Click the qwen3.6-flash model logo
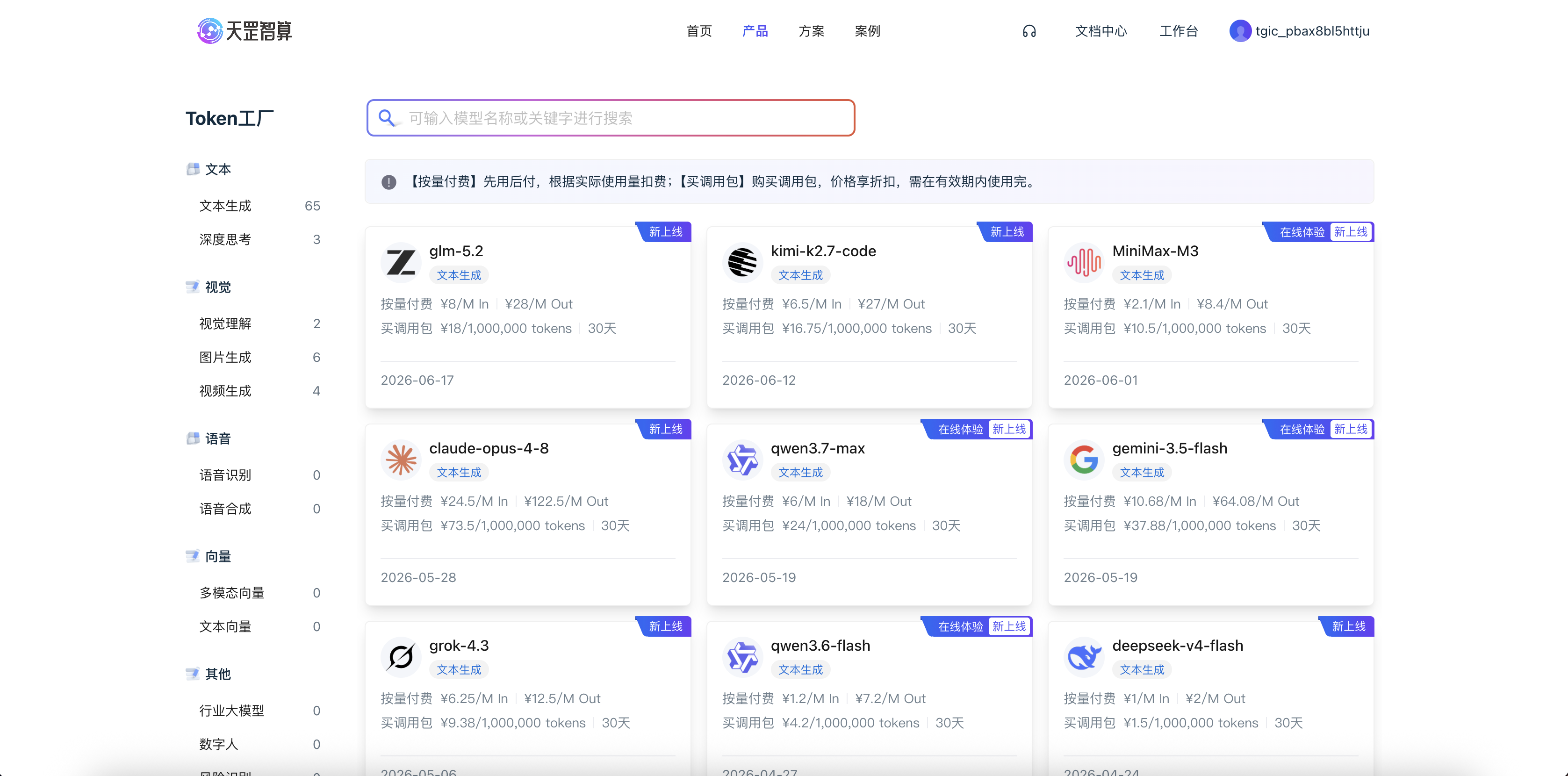 click(742, 657)
